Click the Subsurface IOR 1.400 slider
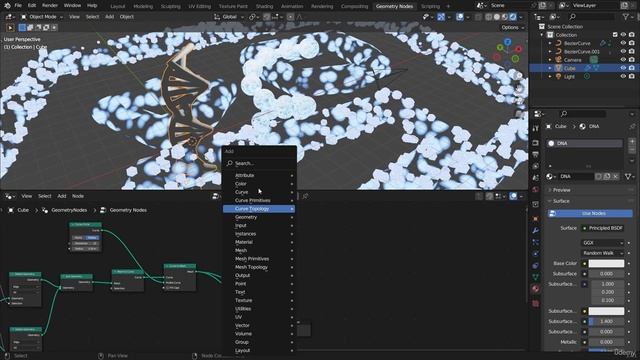 [x=606, y=322]
